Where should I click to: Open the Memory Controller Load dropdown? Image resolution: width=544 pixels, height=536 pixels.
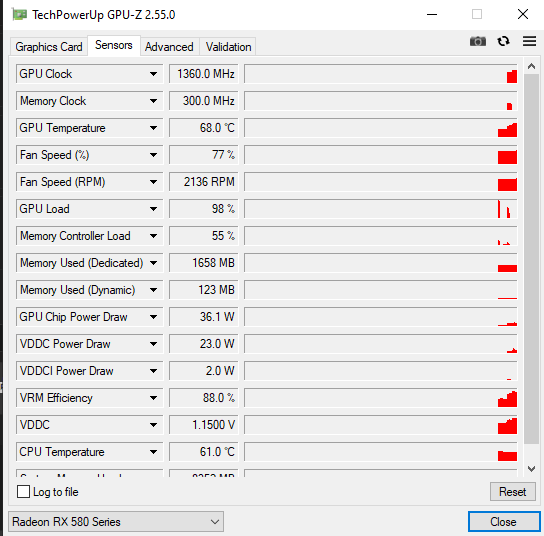point(89,236)
